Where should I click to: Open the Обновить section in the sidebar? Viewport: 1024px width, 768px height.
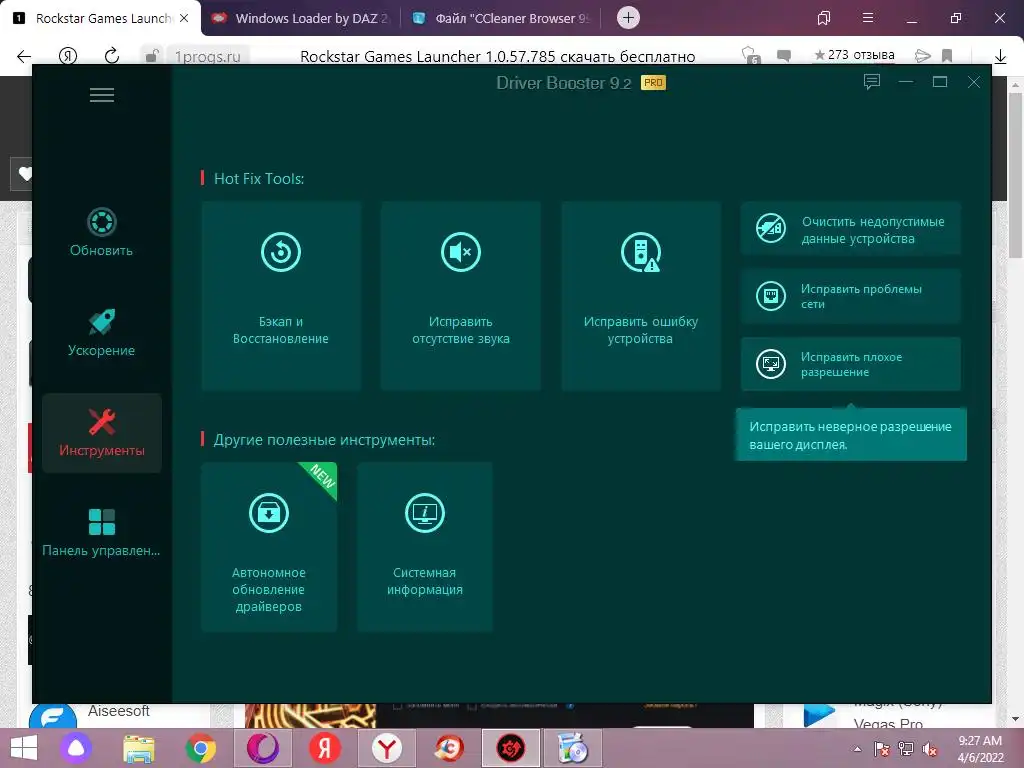click(x=101, y=232)
